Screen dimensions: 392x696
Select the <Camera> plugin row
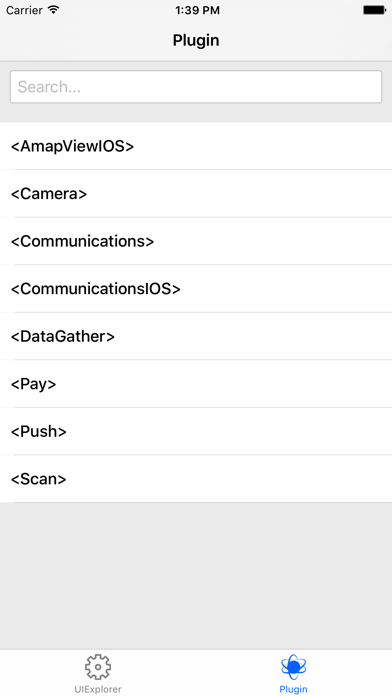(196, 194)
